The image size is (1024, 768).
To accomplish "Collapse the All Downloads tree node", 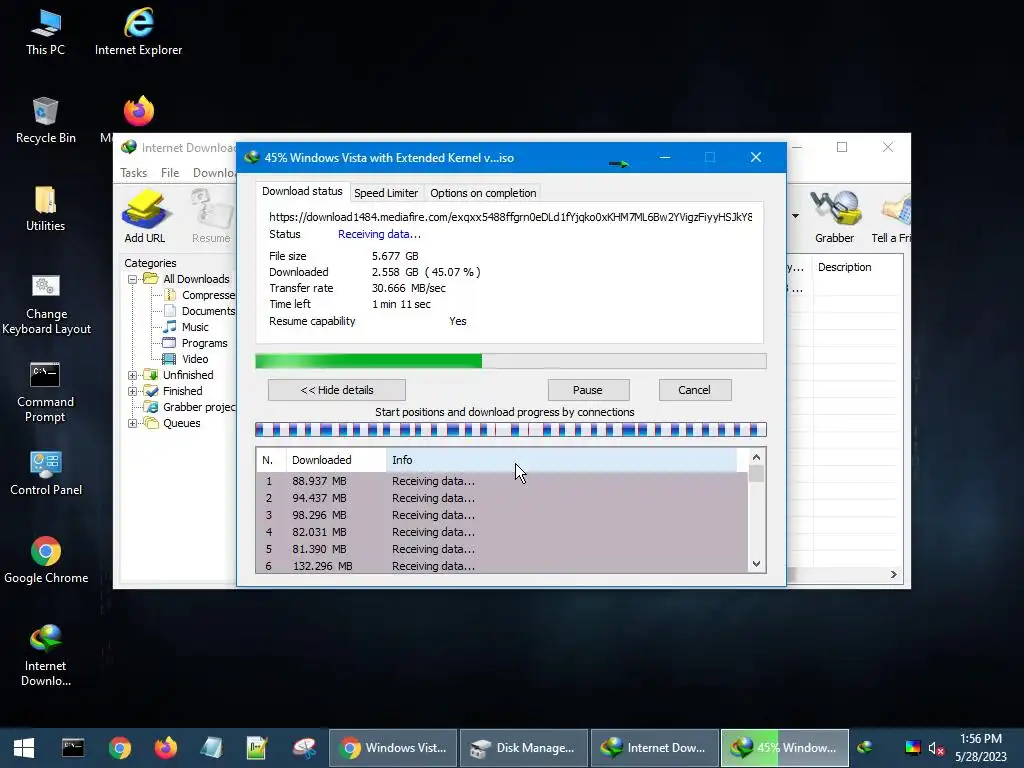I will tap(133, 280).
